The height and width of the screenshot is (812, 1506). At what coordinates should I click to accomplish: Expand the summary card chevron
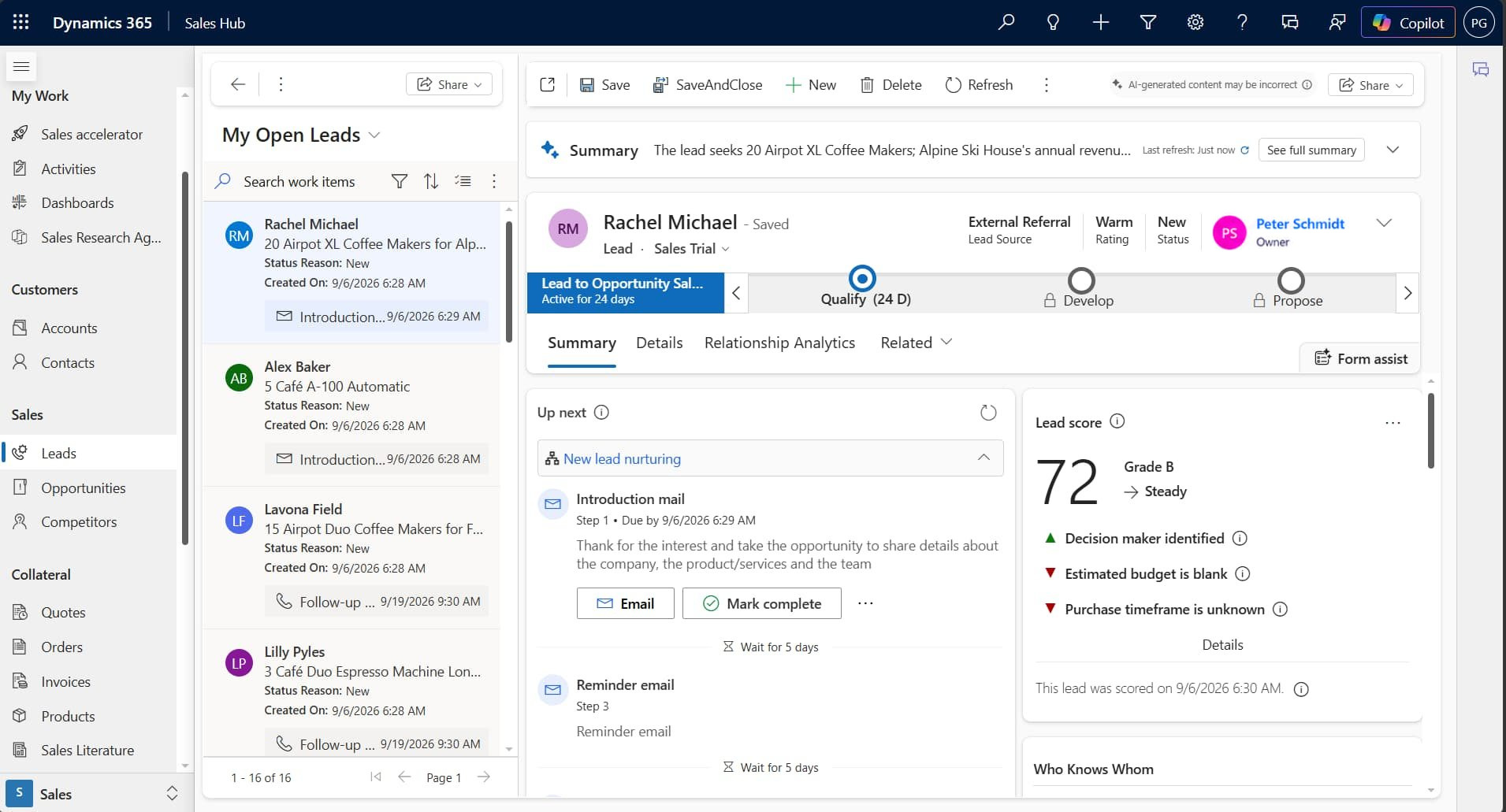[x=1393, y=150]
